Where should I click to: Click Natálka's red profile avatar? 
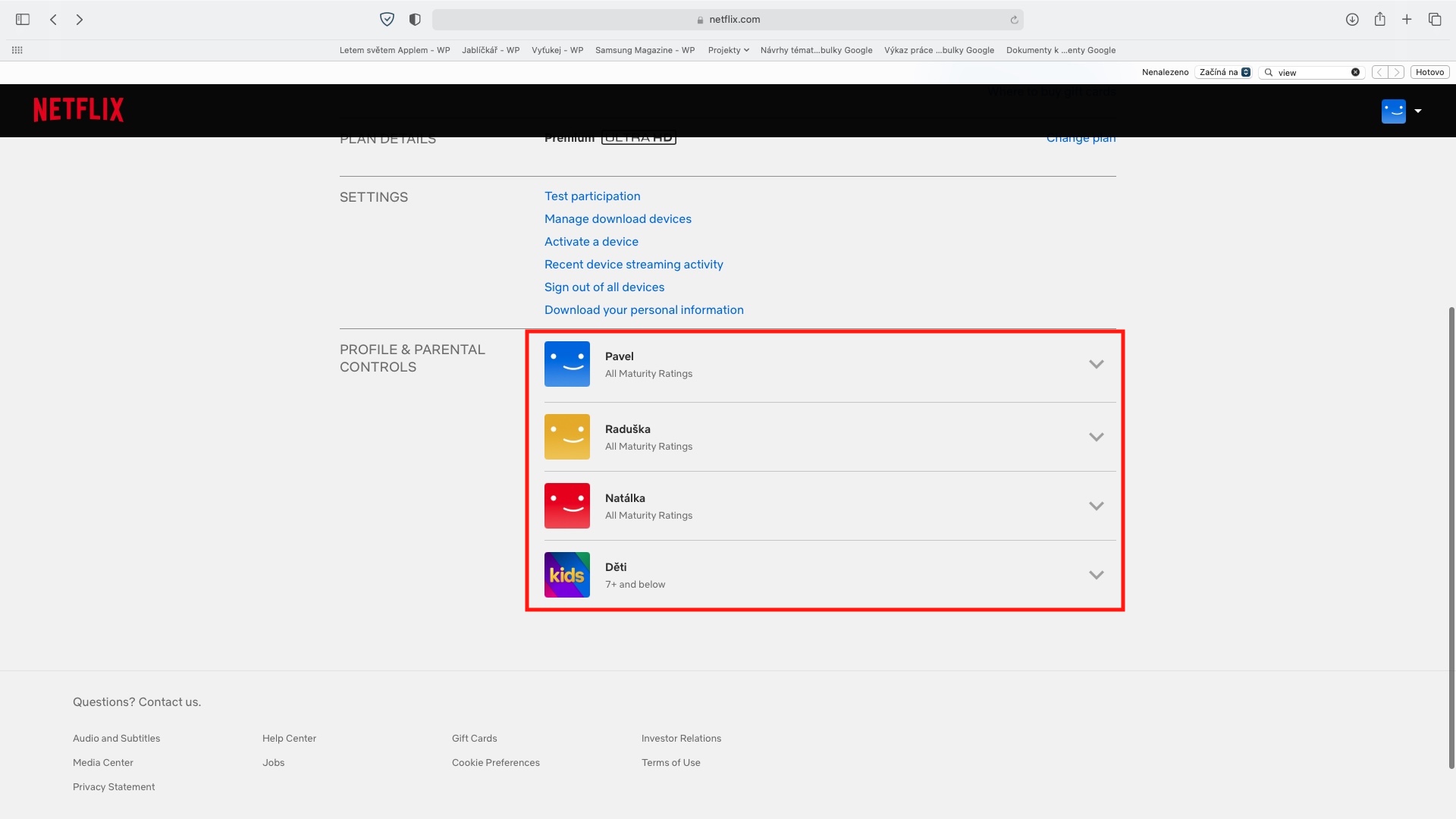566,506
